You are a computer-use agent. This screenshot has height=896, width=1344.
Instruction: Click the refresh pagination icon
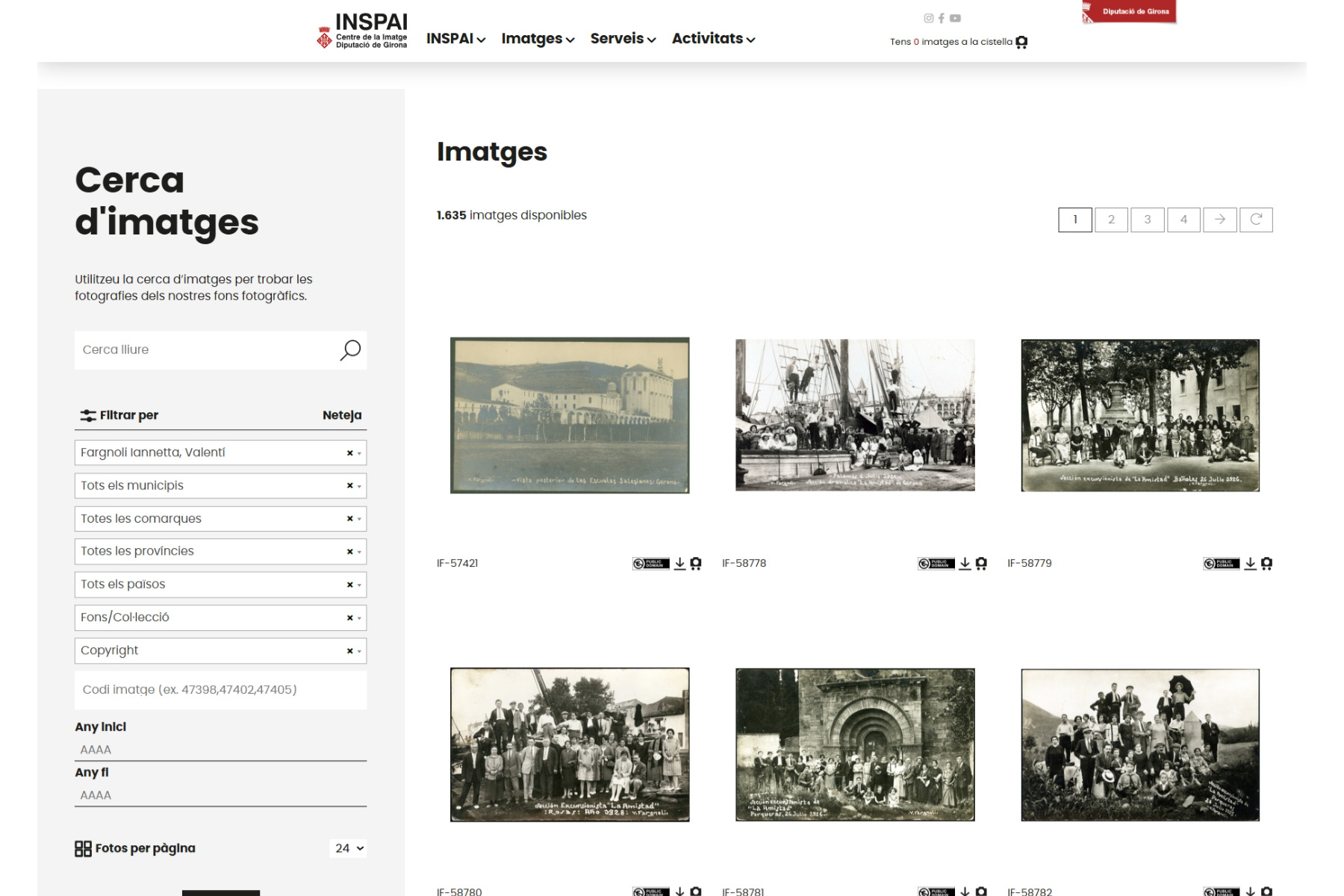coord(1256,220)
